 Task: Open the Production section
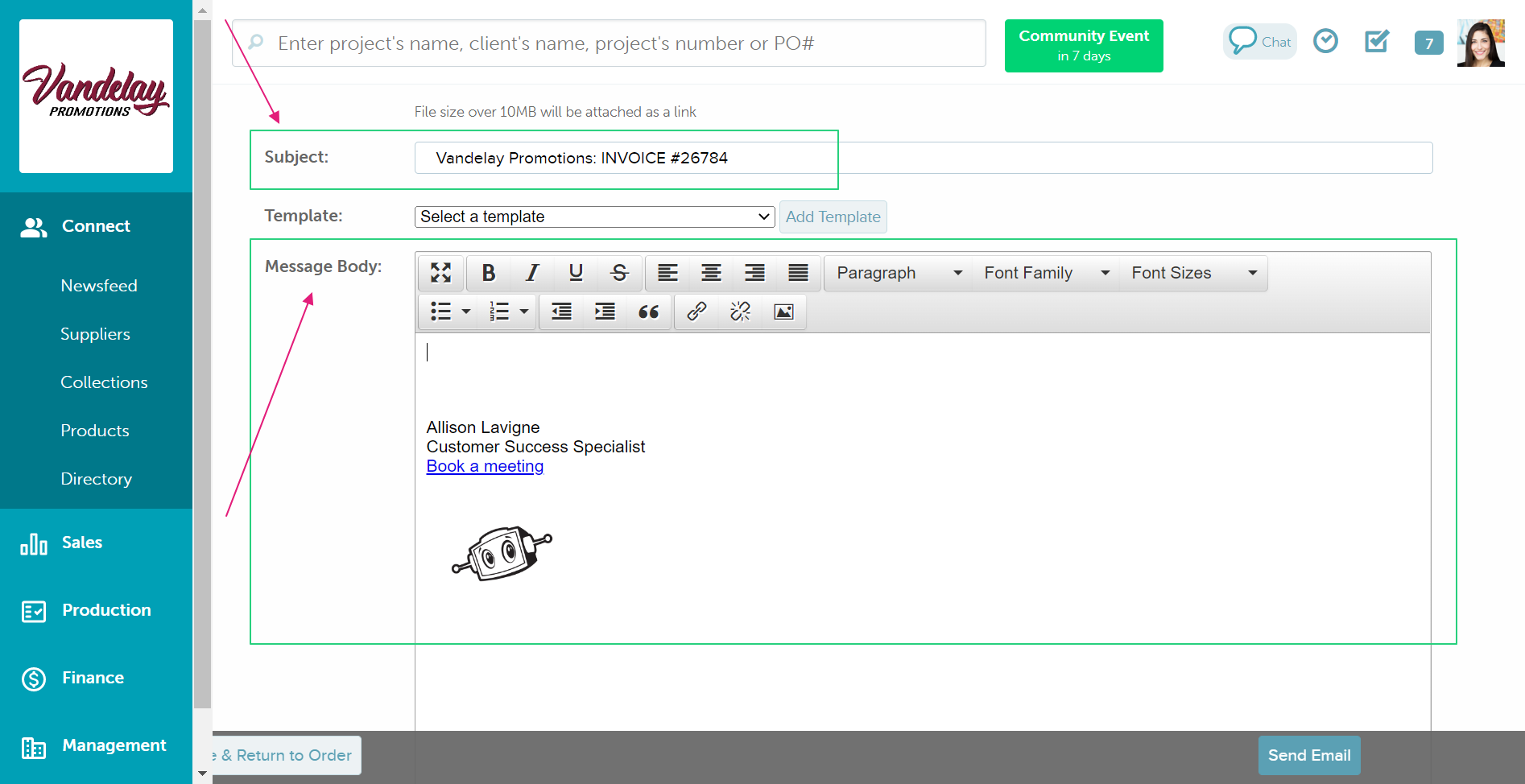click(96, 610)
